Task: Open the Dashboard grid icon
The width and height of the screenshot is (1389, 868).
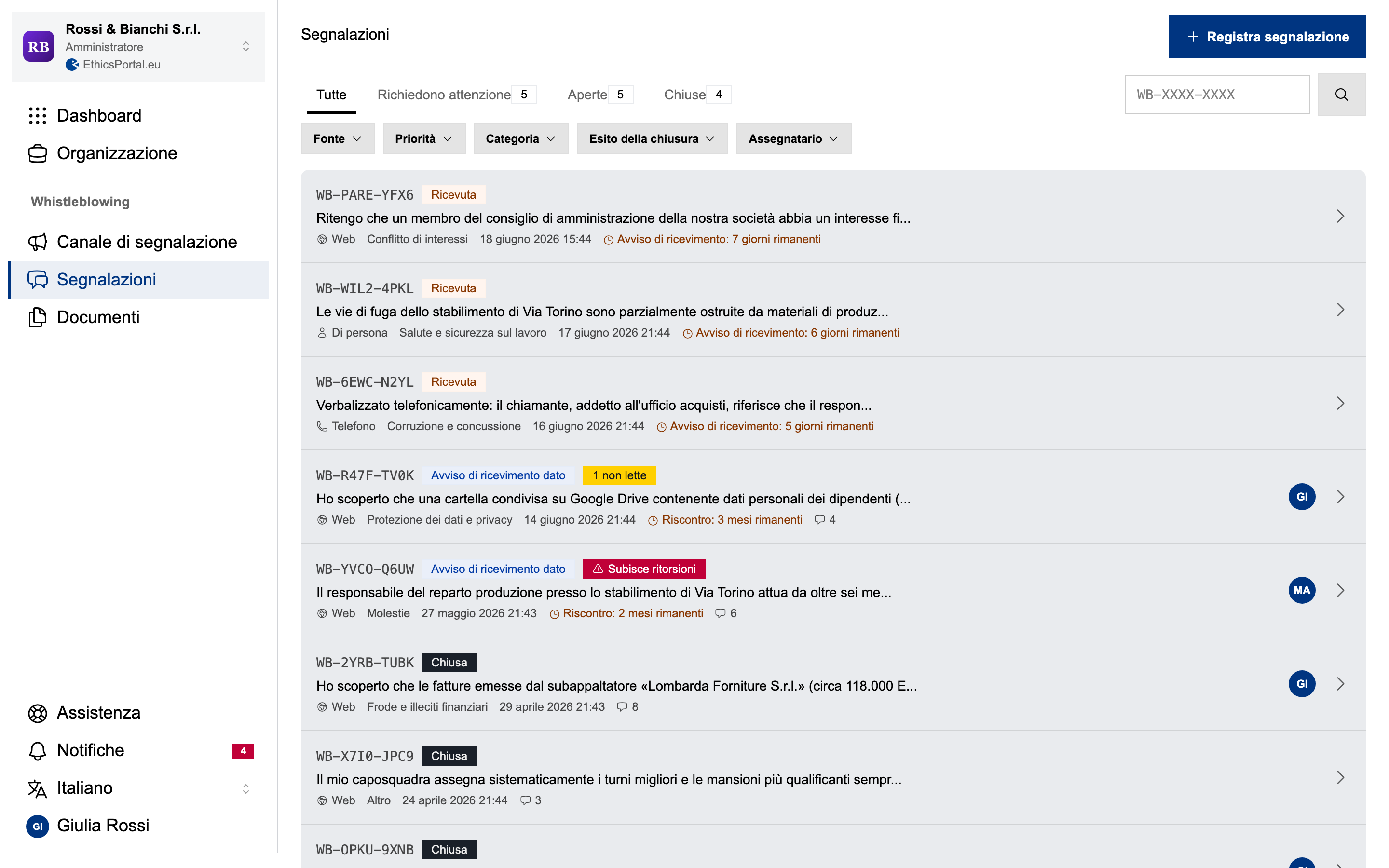Action: [37, 115]
